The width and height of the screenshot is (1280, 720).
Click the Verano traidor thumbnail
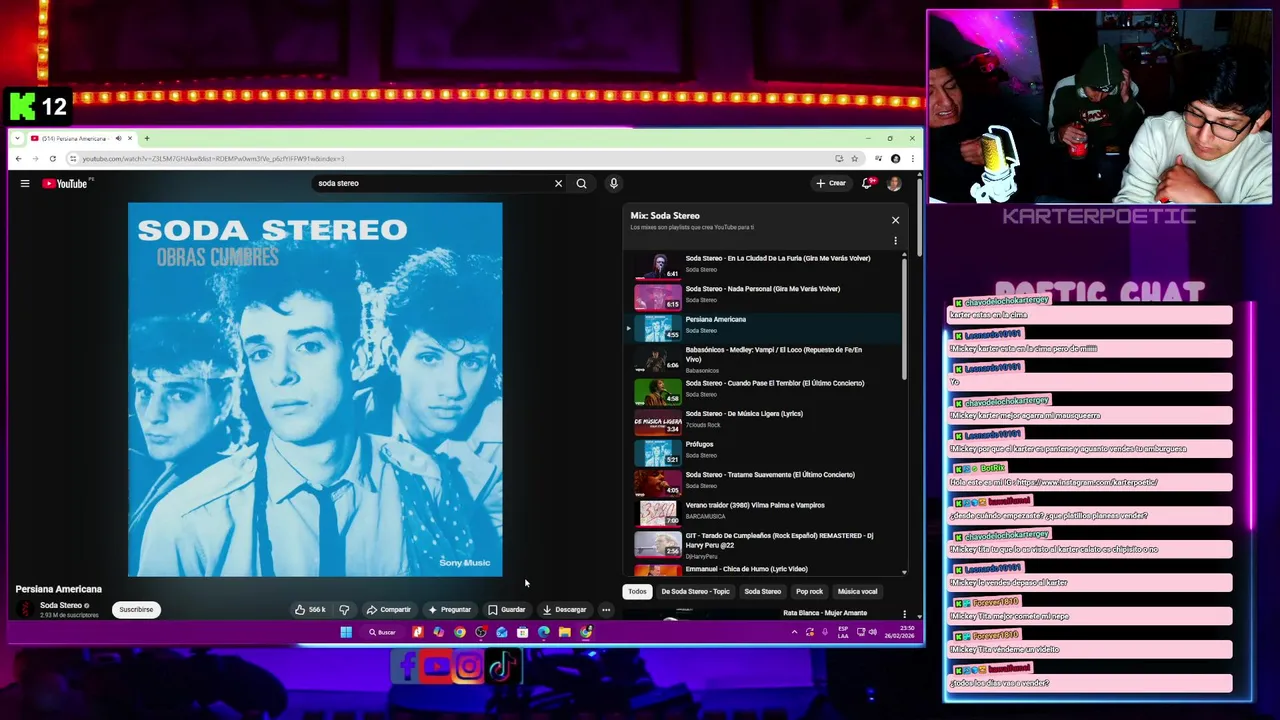pos(658,513)
